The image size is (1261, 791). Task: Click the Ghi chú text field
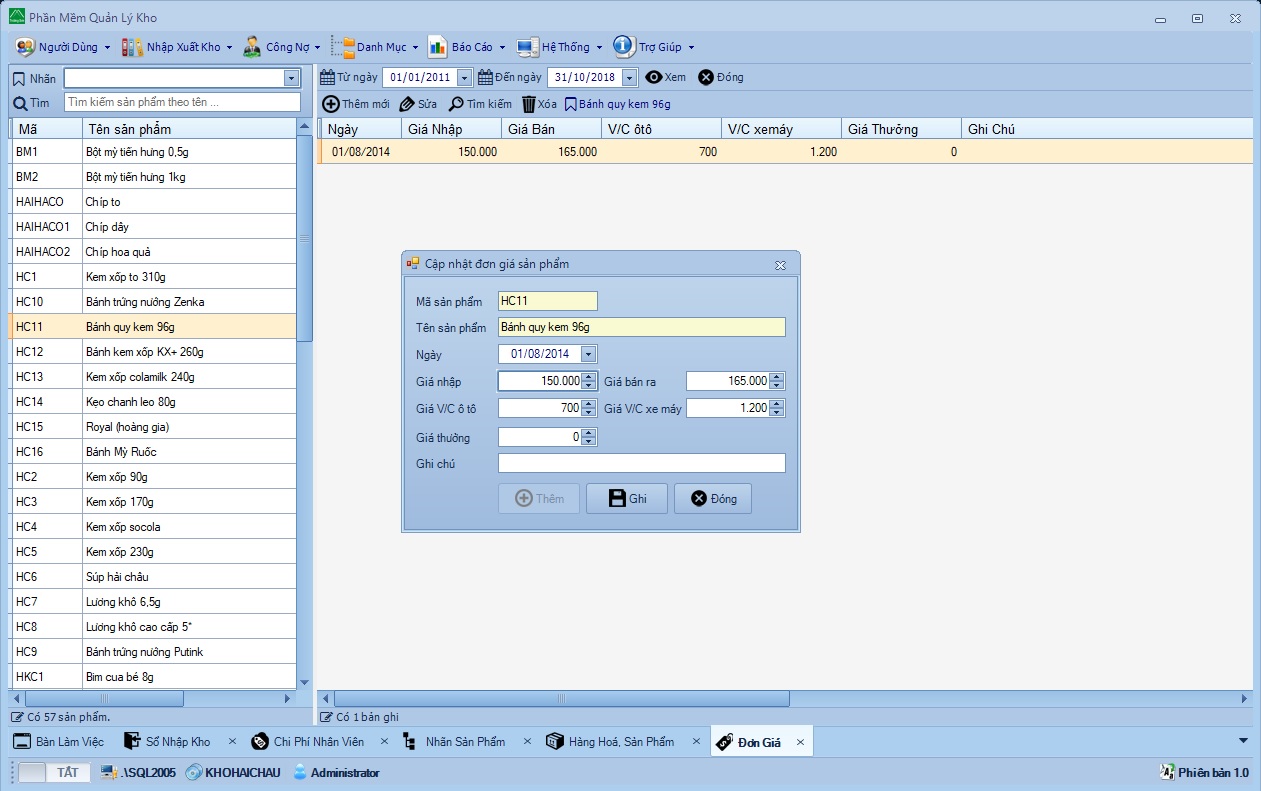[x=641, y=463]
